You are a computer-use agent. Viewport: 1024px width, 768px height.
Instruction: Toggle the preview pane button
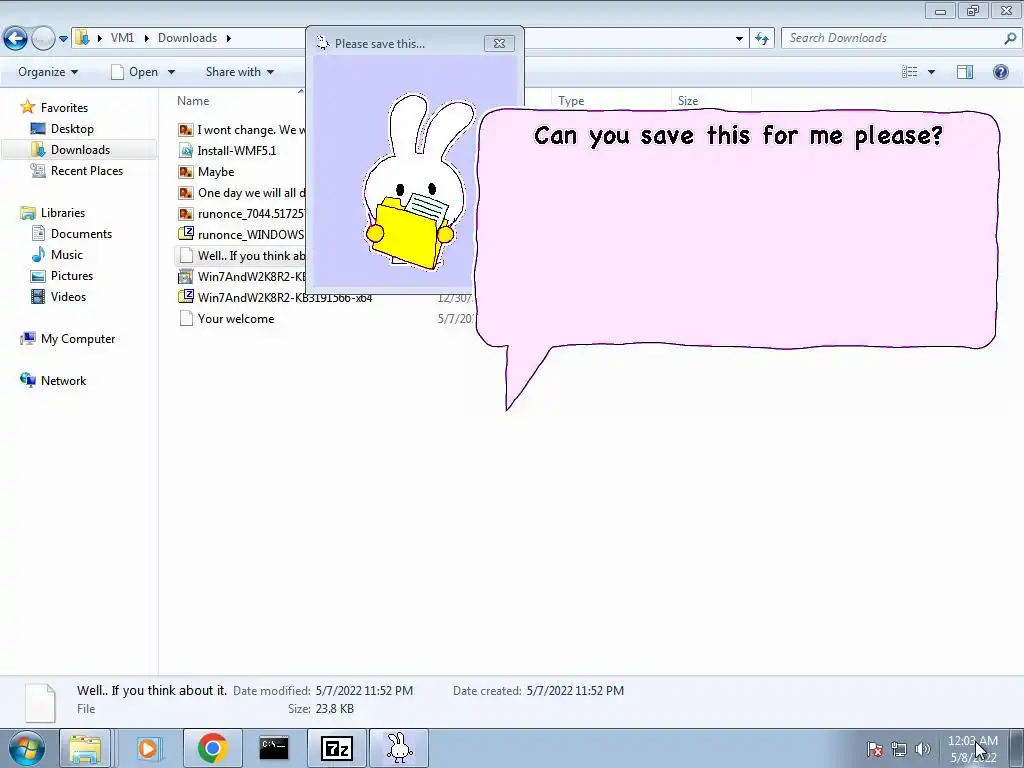point(965,72)
